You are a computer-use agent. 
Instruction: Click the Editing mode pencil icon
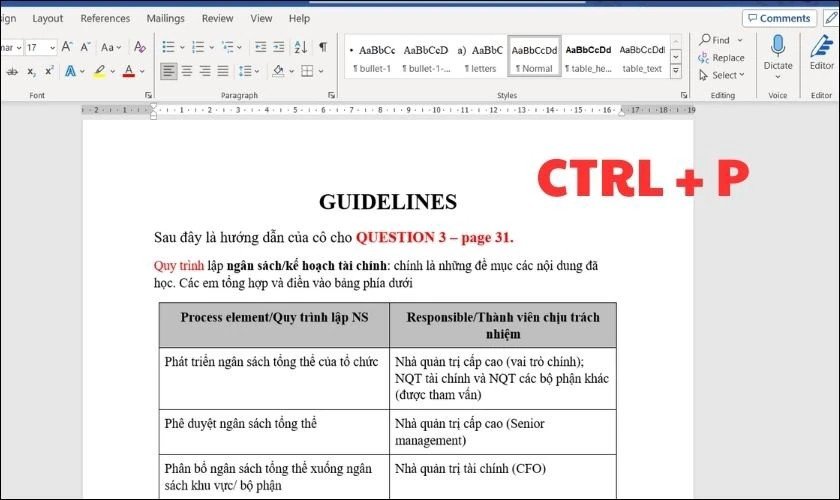pyautogui.click(x=831, y=18)
